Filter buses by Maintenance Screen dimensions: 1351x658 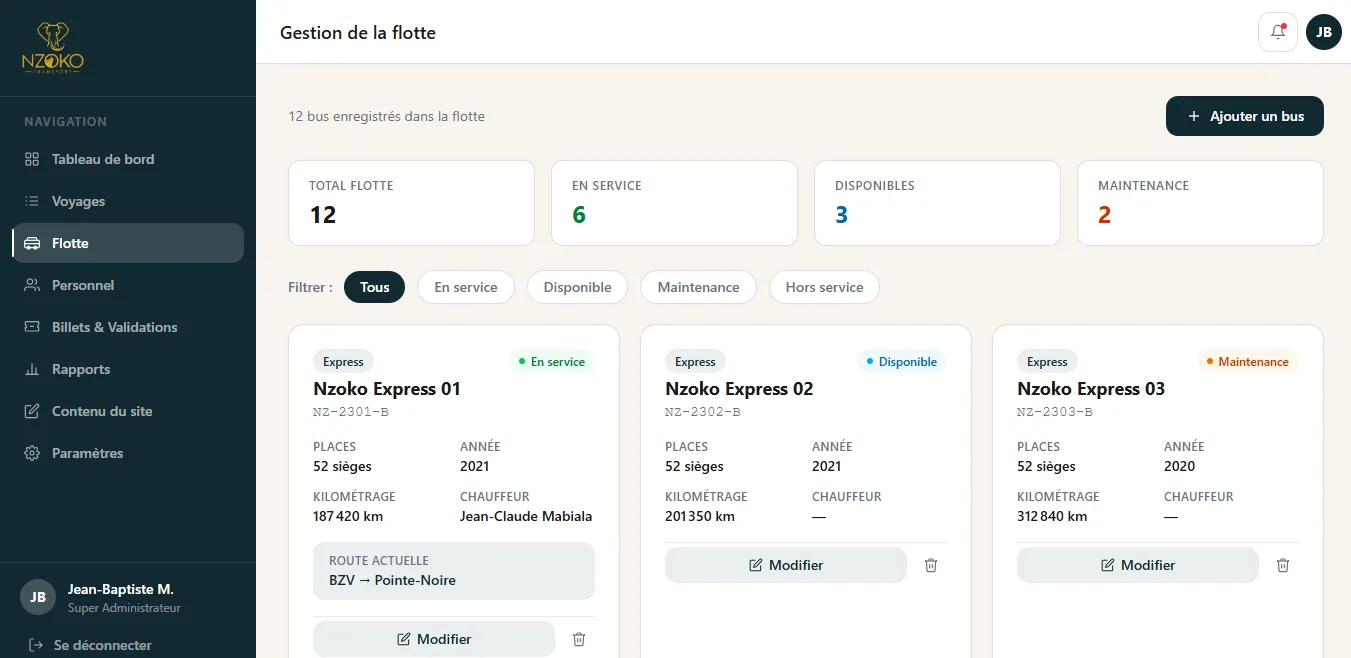click(x=699, y=287)
